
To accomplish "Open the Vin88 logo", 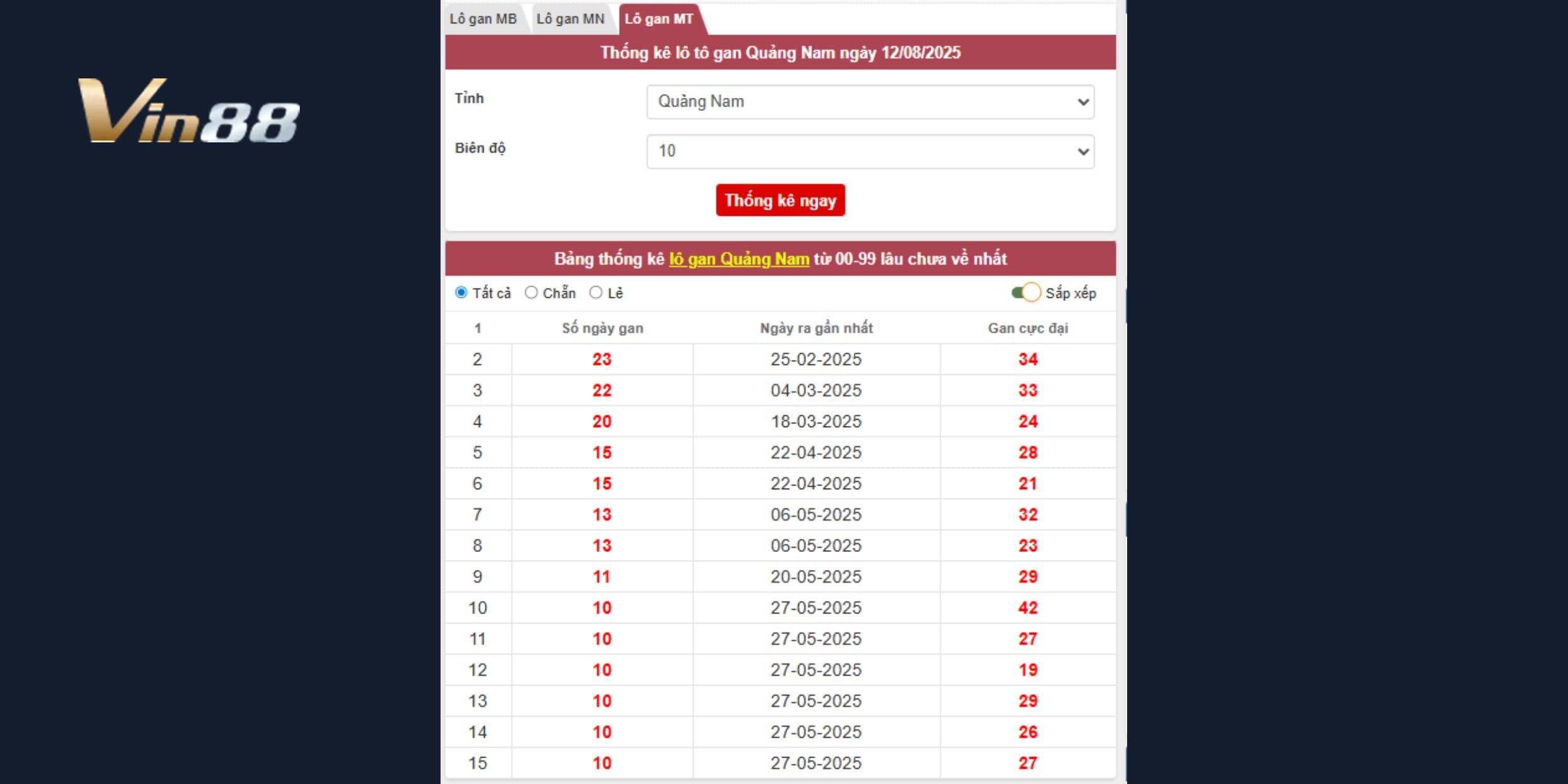I will click(x=189, y=110).
